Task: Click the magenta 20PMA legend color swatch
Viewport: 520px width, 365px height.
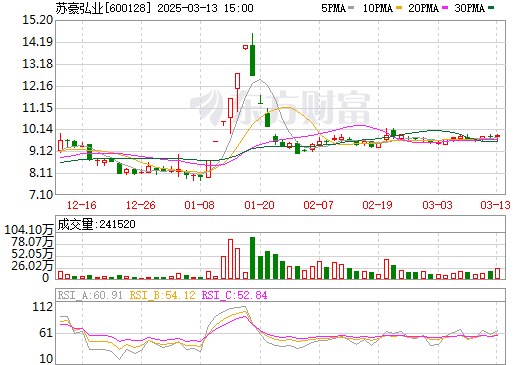Action: tap(445, 8)
